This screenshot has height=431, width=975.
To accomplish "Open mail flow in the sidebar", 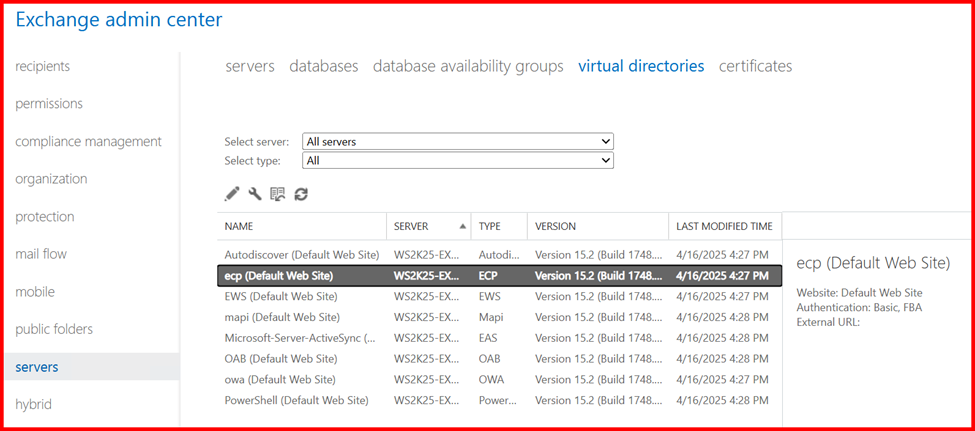I will [41, 254].
